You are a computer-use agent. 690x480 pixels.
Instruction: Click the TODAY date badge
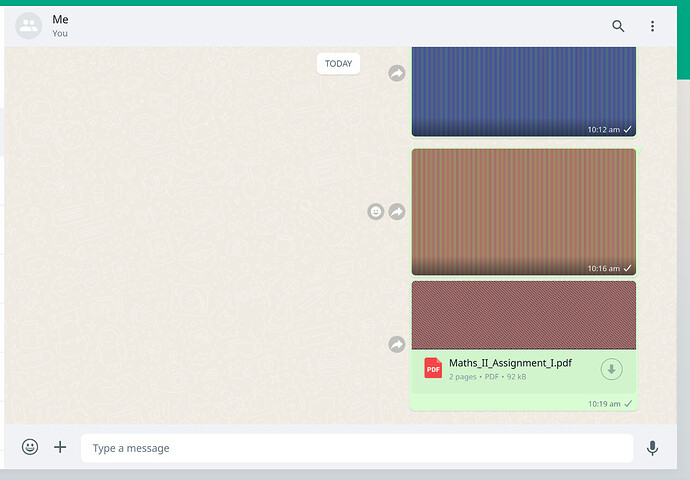[x=338, y=64]
